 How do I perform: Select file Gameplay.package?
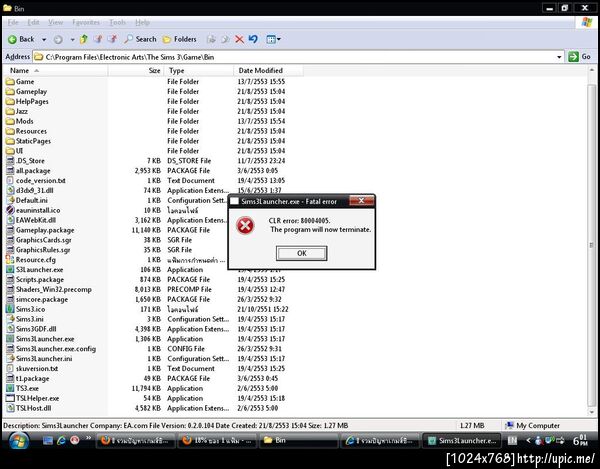coord(45,230)
